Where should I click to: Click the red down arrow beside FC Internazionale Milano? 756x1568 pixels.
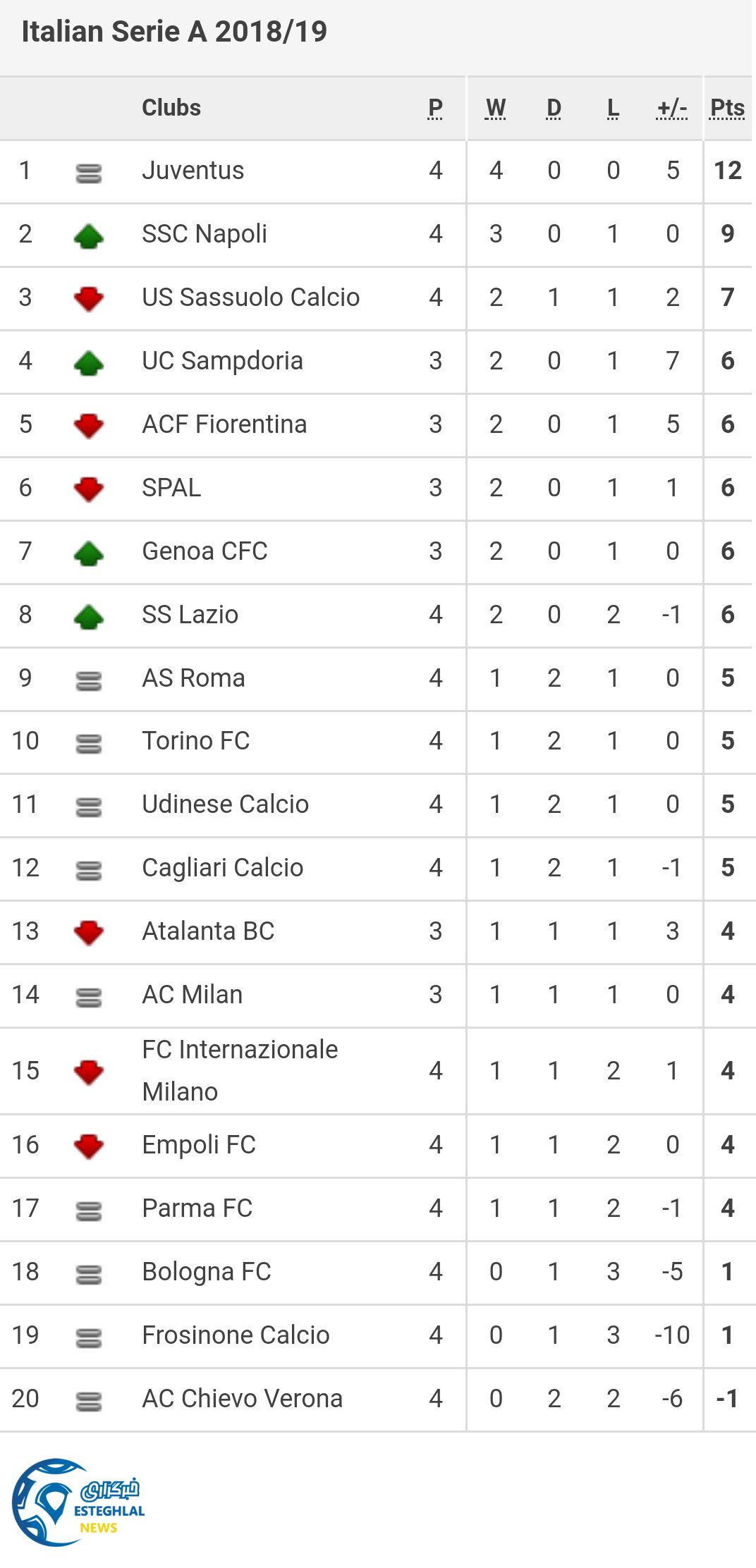89,1072
